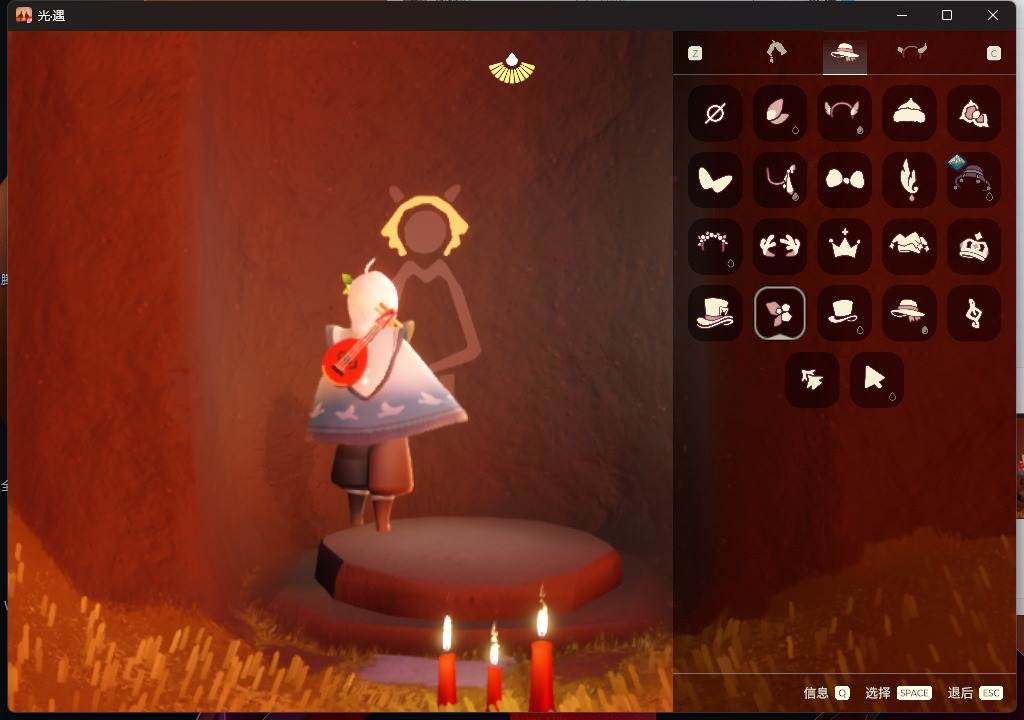Choose the small plain top hat
This screenshot has width=1024, height=720.
tap(844, 313)
